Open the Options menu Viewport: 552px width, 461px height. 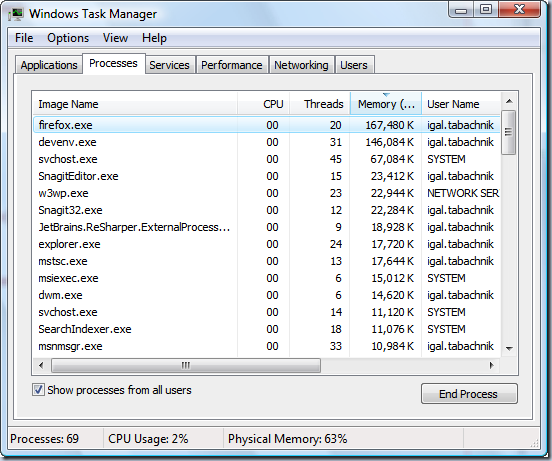click(68, 38)
